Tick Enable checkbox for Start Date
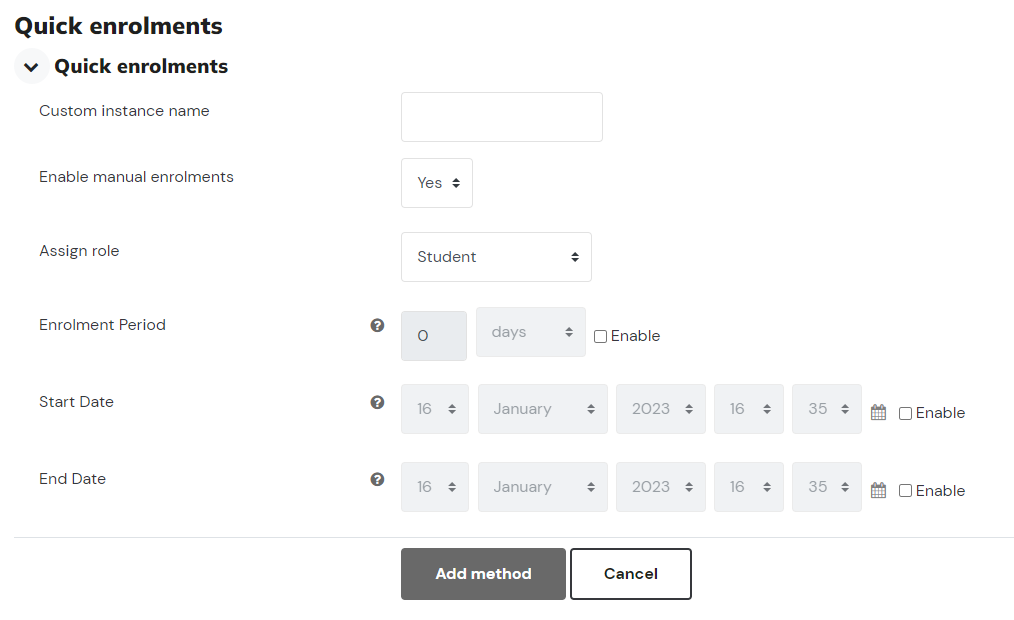The width and height of the screenshot is (1014, 620). pos(905,413)
